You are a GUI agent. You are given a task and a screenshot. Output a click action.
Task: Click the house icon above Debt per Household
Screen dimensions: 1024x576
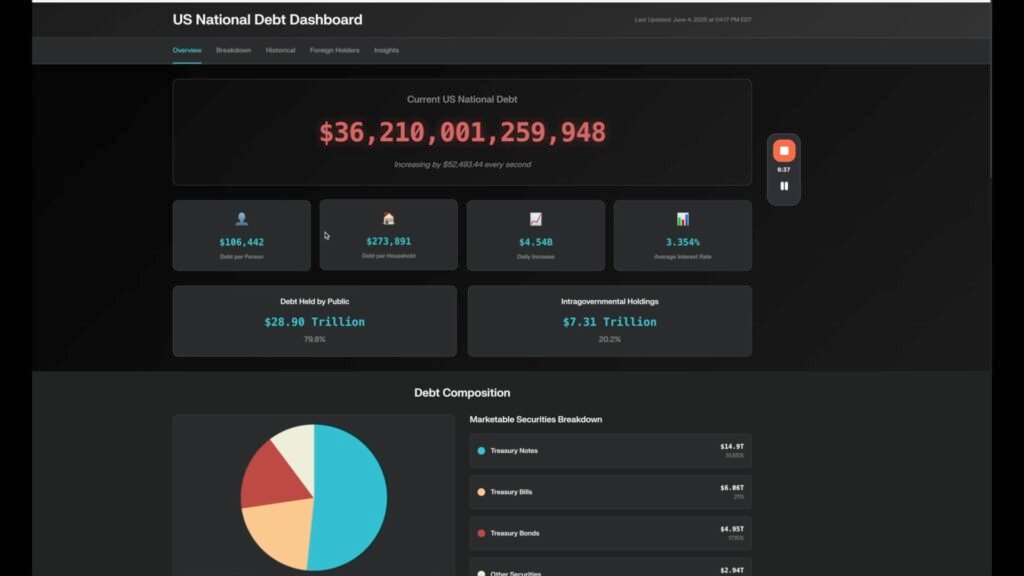[388, 218]
